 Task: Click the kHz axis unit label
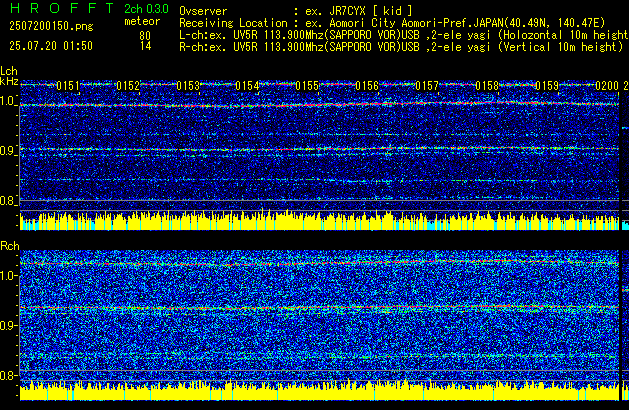9,81
